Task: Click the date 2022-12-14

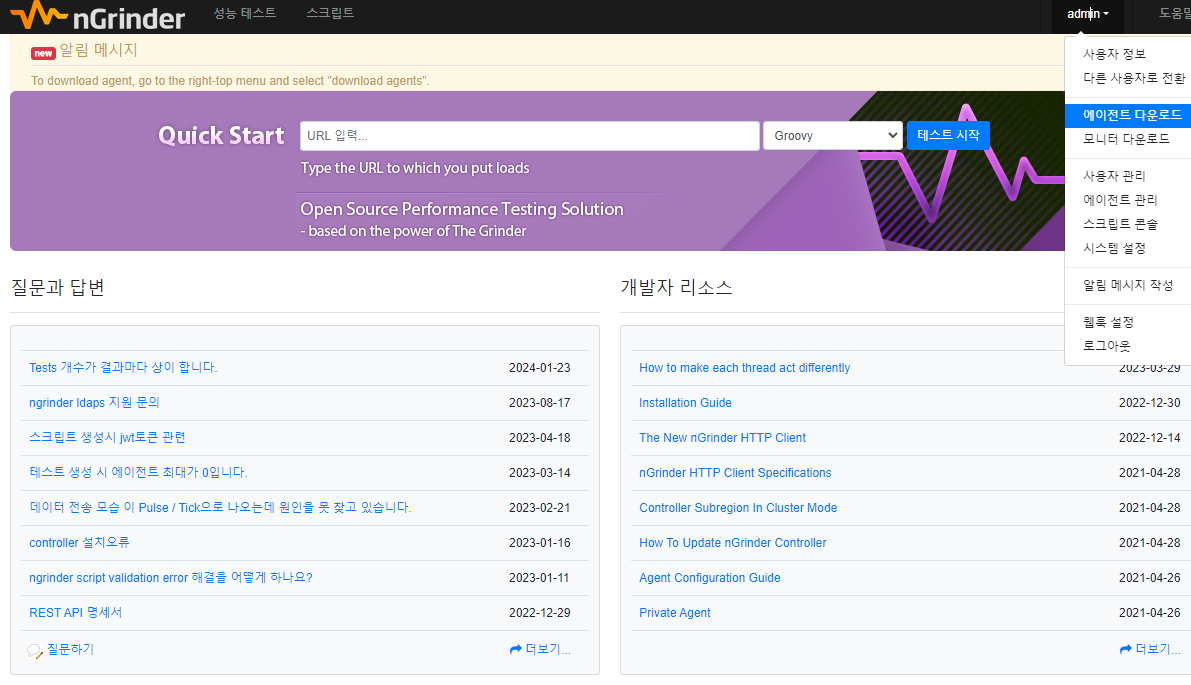Action: point(1149,437)
